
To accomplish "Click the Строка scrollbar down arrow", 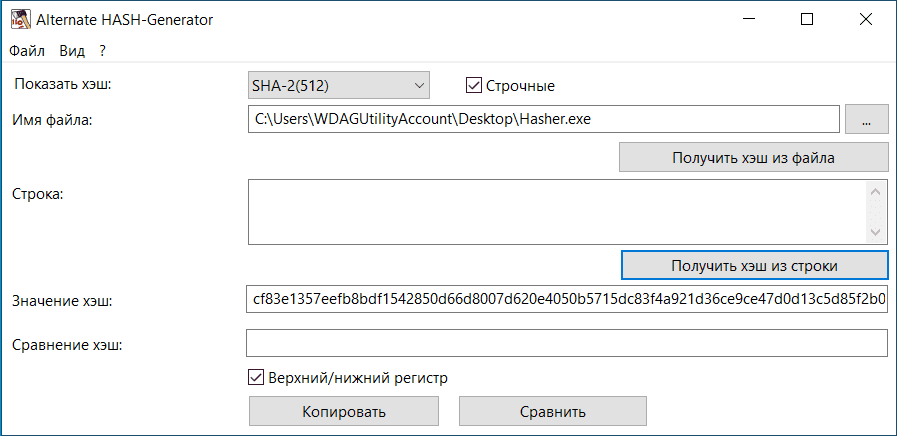I will 877,233.
